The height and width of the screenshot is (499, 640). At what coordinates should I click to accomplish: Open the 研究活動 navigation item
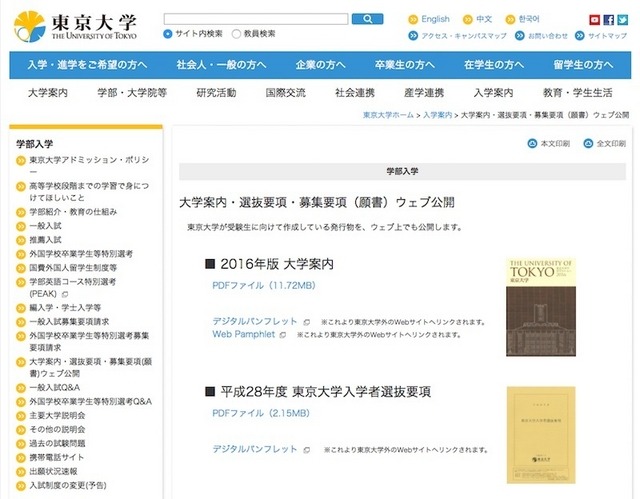click(x=216, y=93)
